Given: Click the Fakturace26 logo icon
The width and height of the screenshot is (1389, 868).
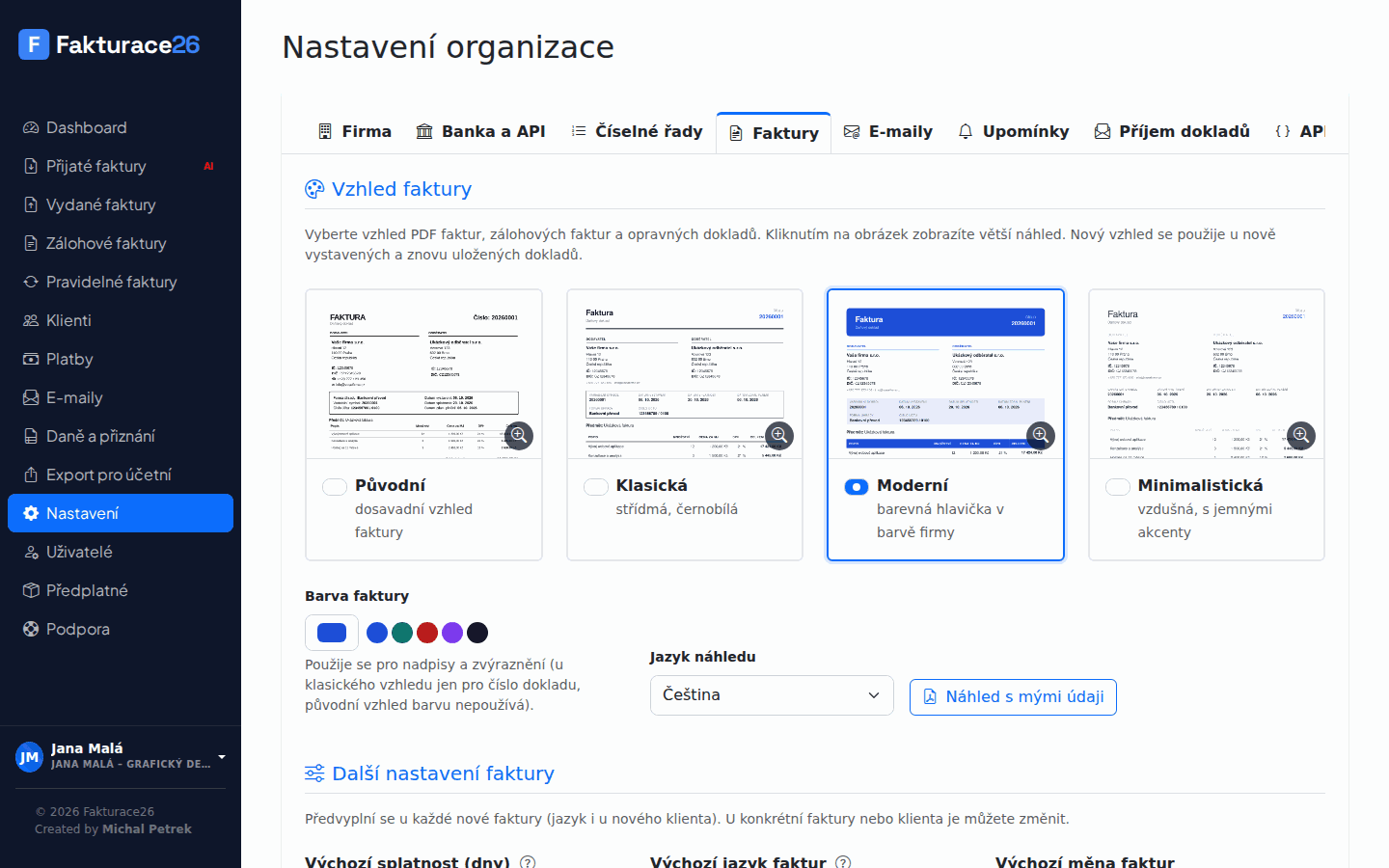Looking at the screenshot, I should (x=34, y=44).
